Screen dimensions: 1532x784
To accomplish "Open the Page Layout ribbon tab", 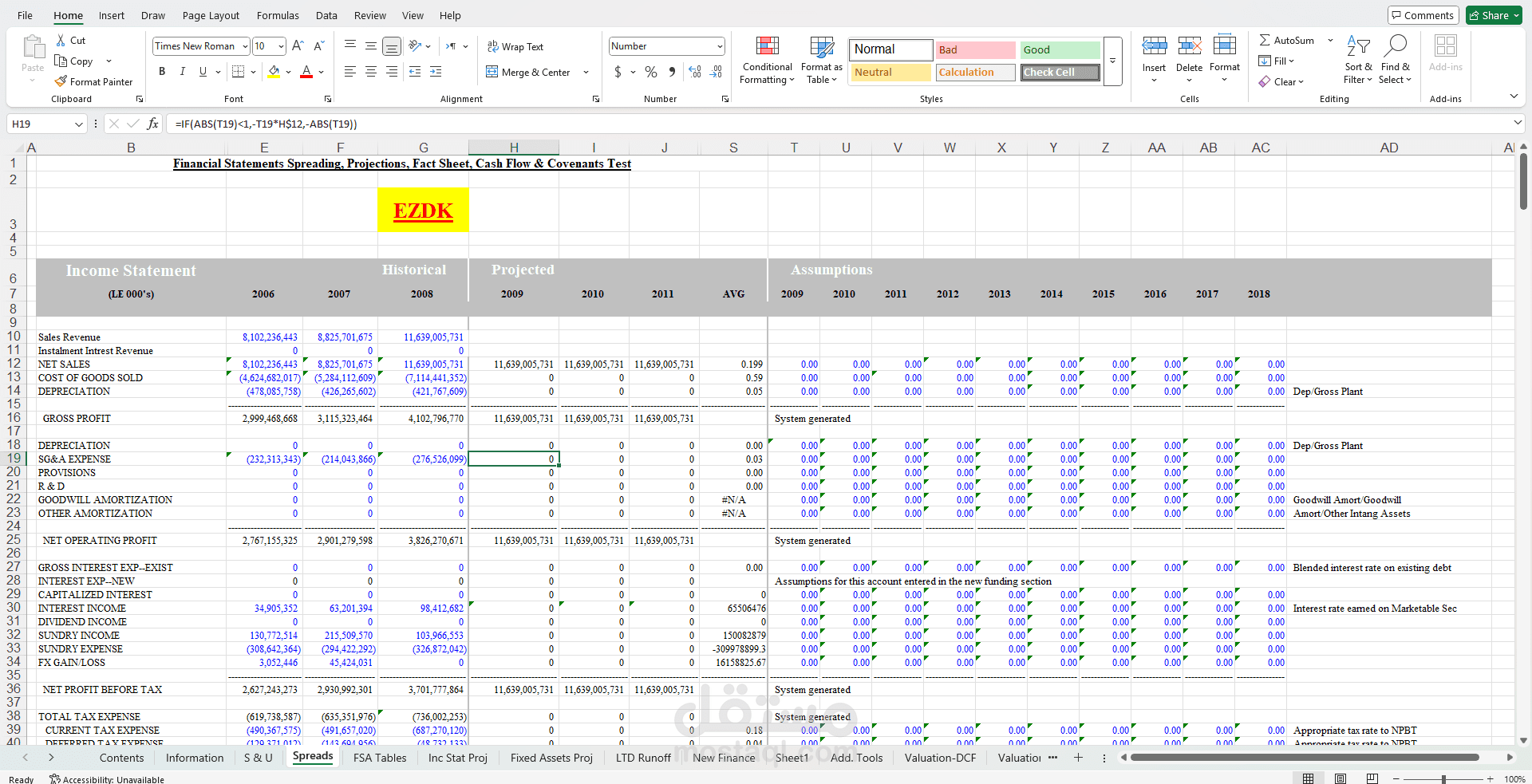I will 211,15.
